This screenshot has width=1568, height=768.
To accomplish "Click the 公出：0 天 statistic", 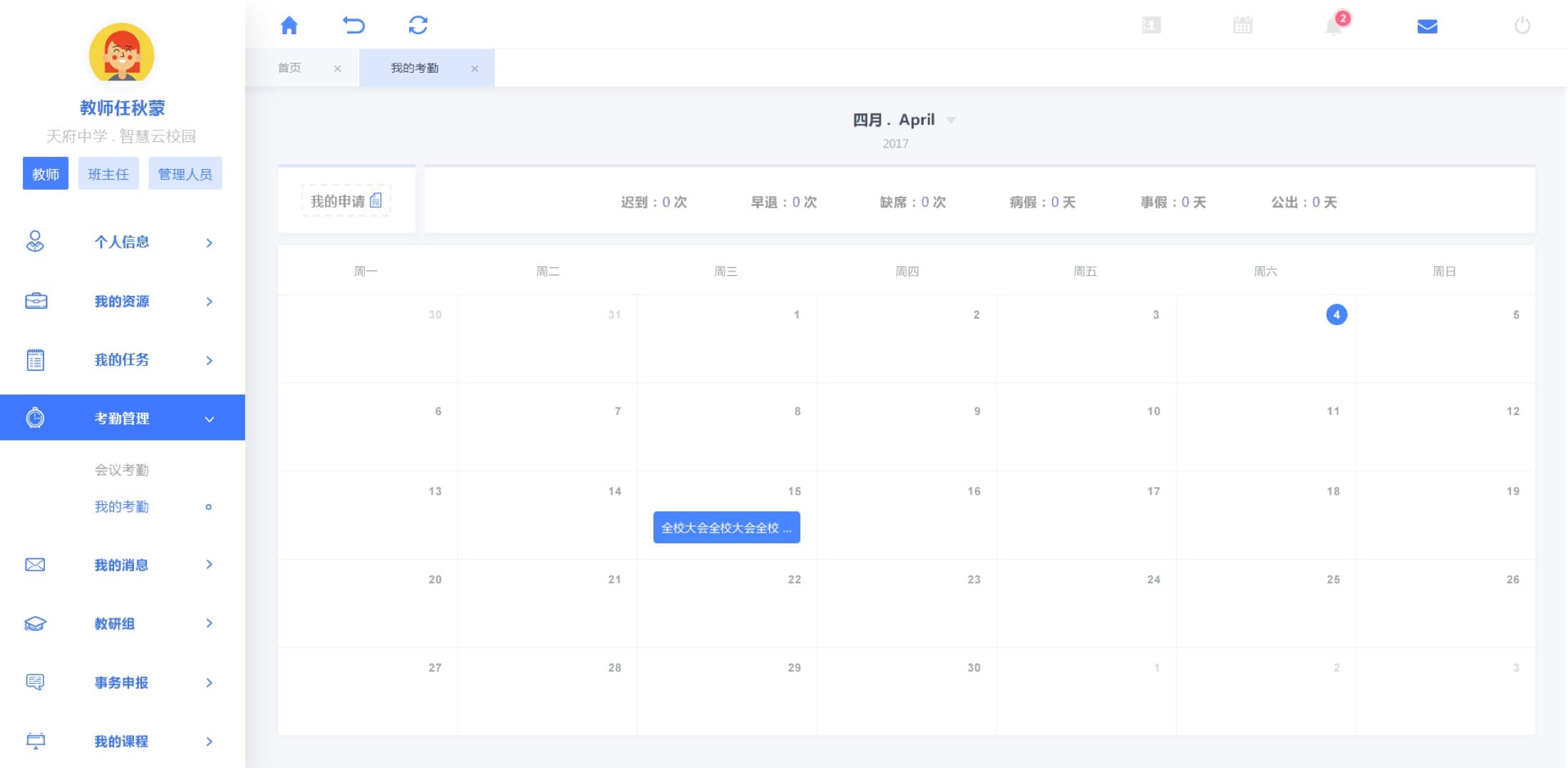I will (x=1304, y=203).
